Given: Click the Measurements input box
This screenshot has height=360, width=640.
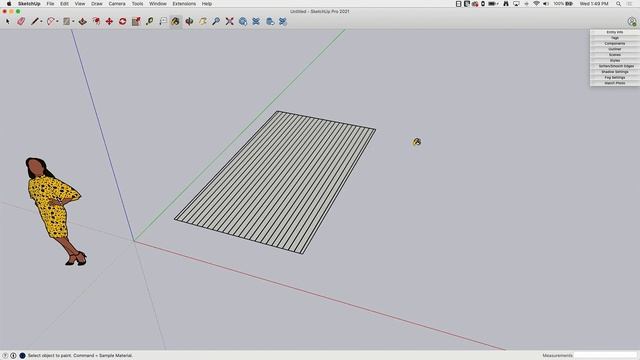Looking at the screenshot, I should [605, 356].
